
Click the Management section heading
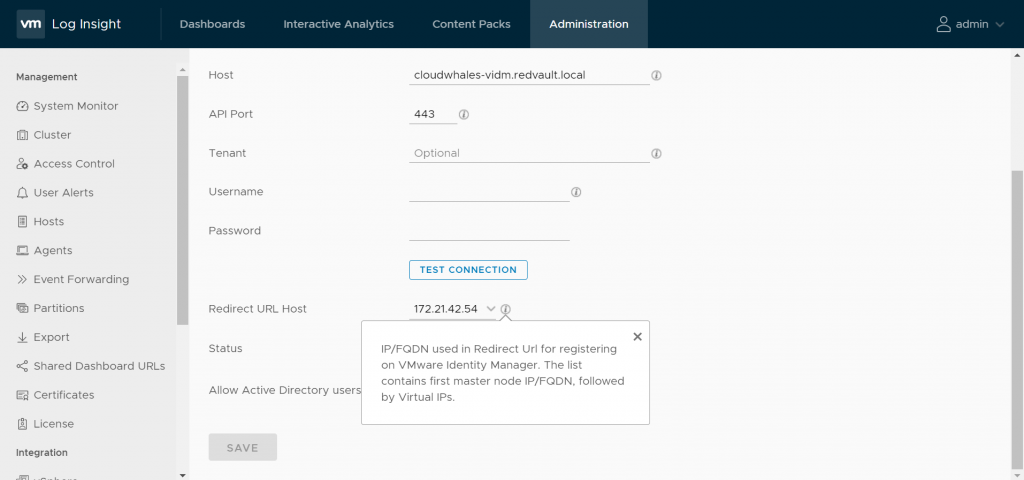(46, 77)
